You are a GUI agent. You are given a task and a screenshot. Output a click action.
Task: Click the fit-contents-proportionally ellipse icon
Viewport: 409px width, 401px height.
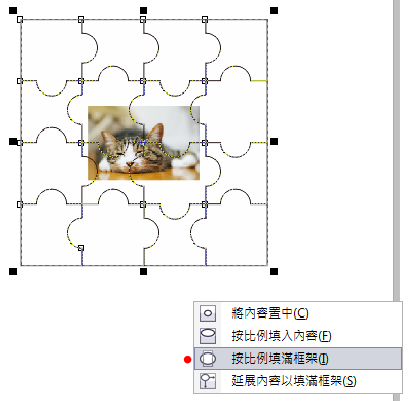[208, 336]
